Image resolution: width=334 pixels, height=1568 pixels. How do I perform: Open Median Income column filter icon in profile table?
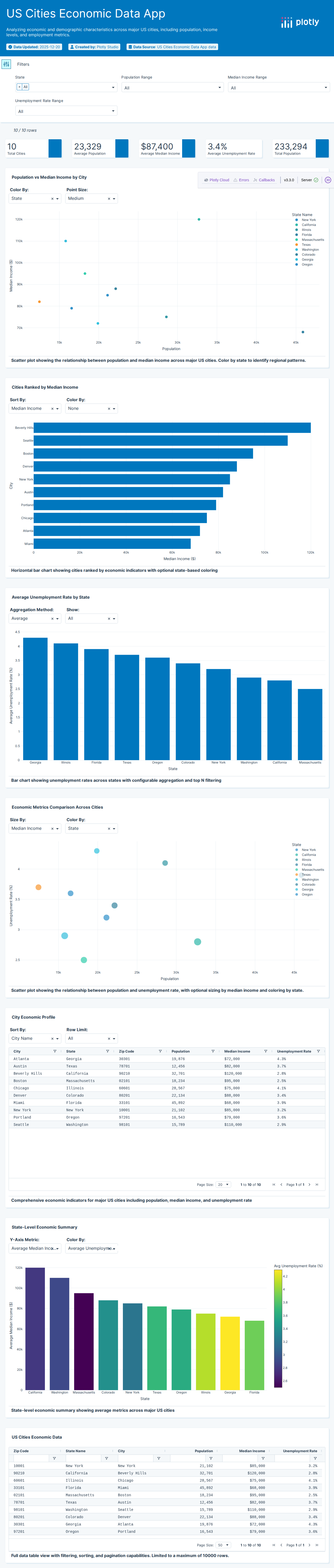tap(265, 1051)
